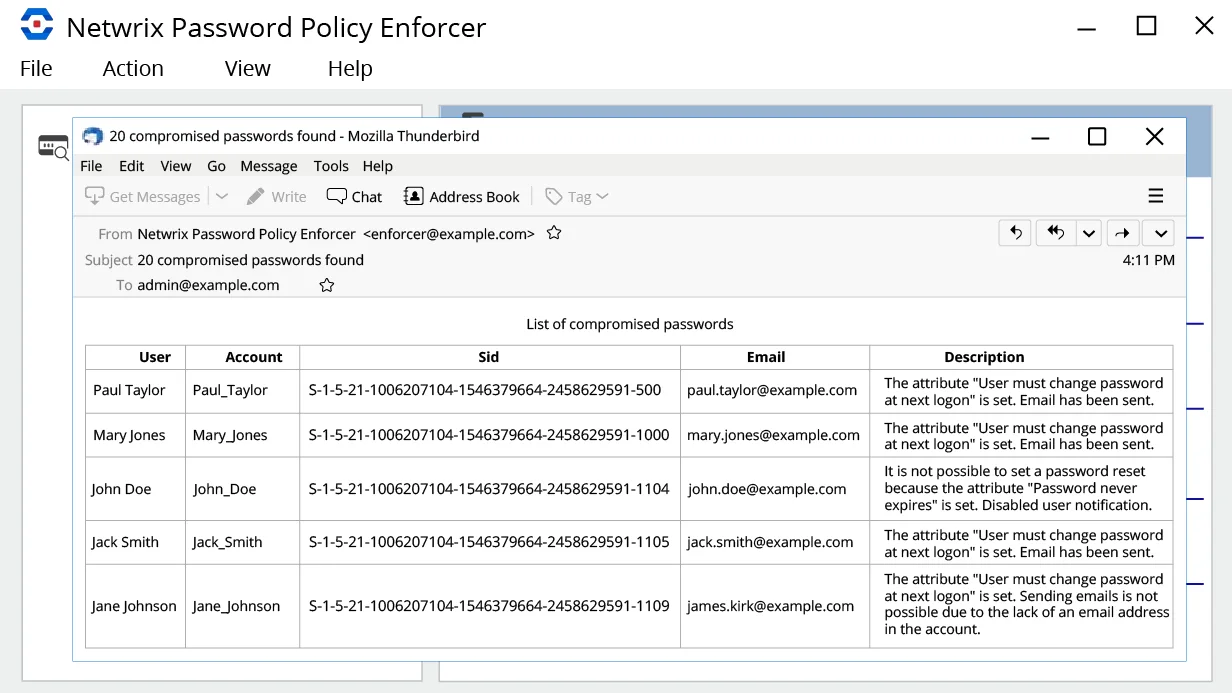Click the Thunderbird app icon in title bar

coord(93,136)
